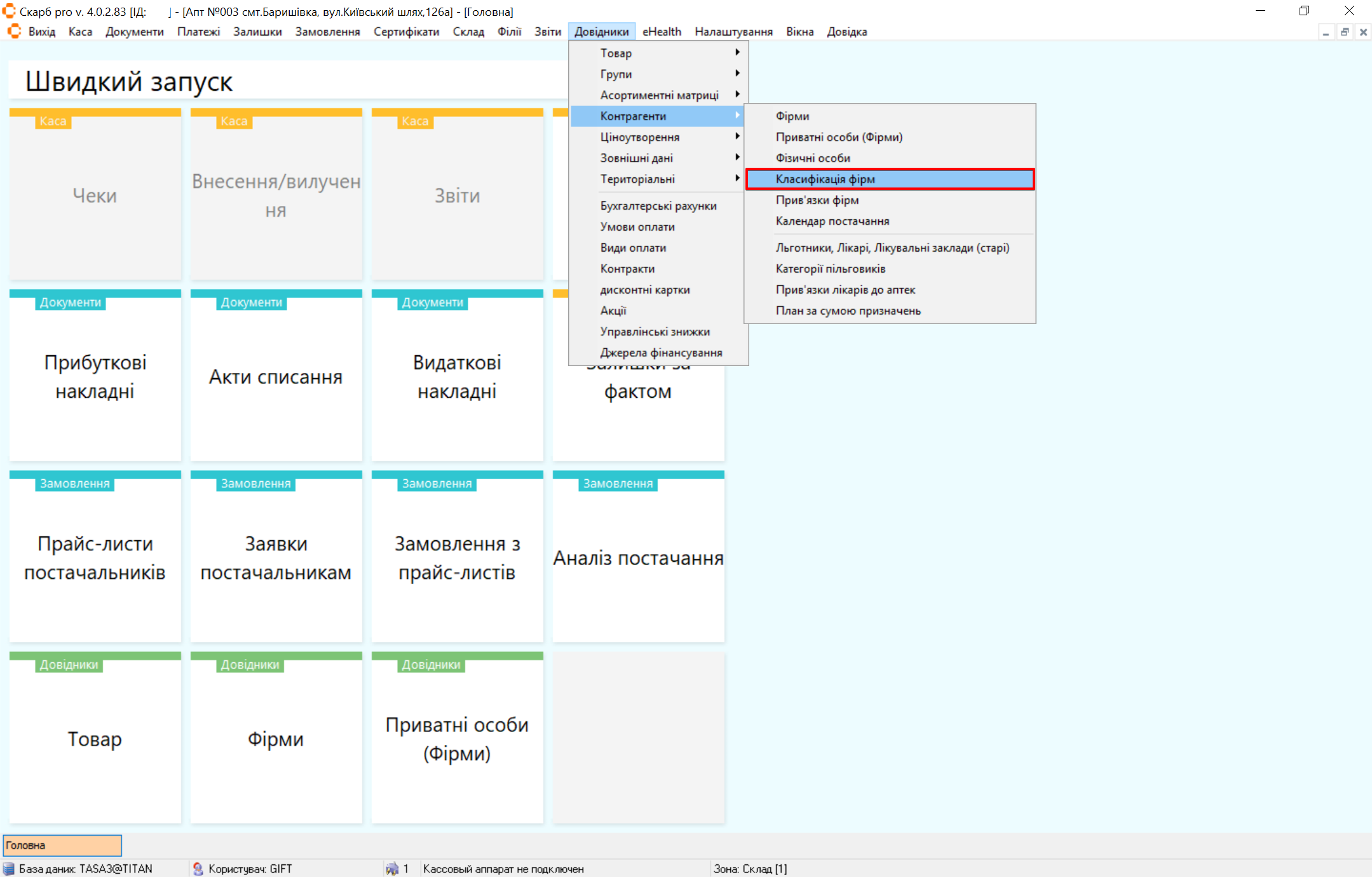Click the database icon in status bar
The image size is (1372, 877).
(x=9, y=869)
